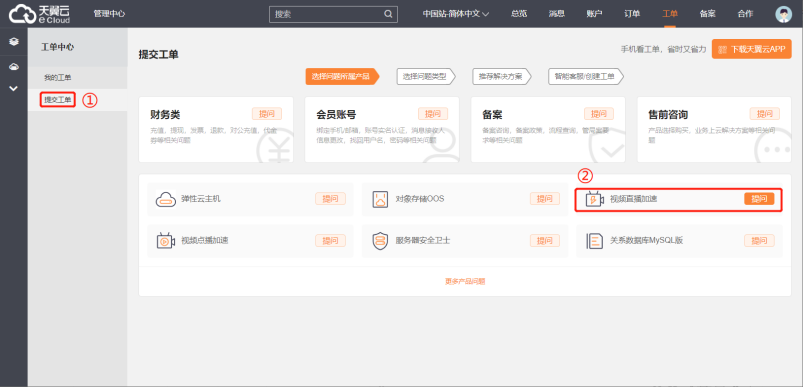The height and width of the screenshot is (387, 804).
Task: Click the 会员账号 card title
Action: 336,115
